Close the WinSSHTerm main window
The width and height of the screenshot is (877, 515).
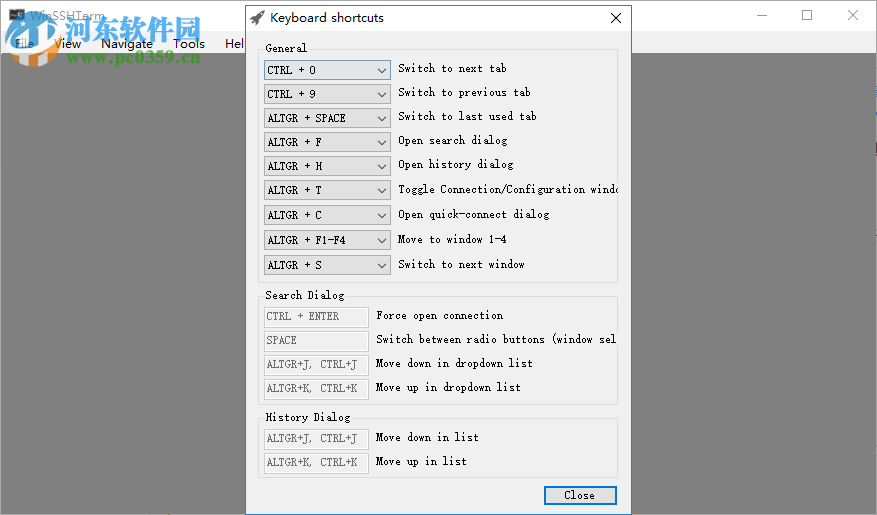(852, 16)
